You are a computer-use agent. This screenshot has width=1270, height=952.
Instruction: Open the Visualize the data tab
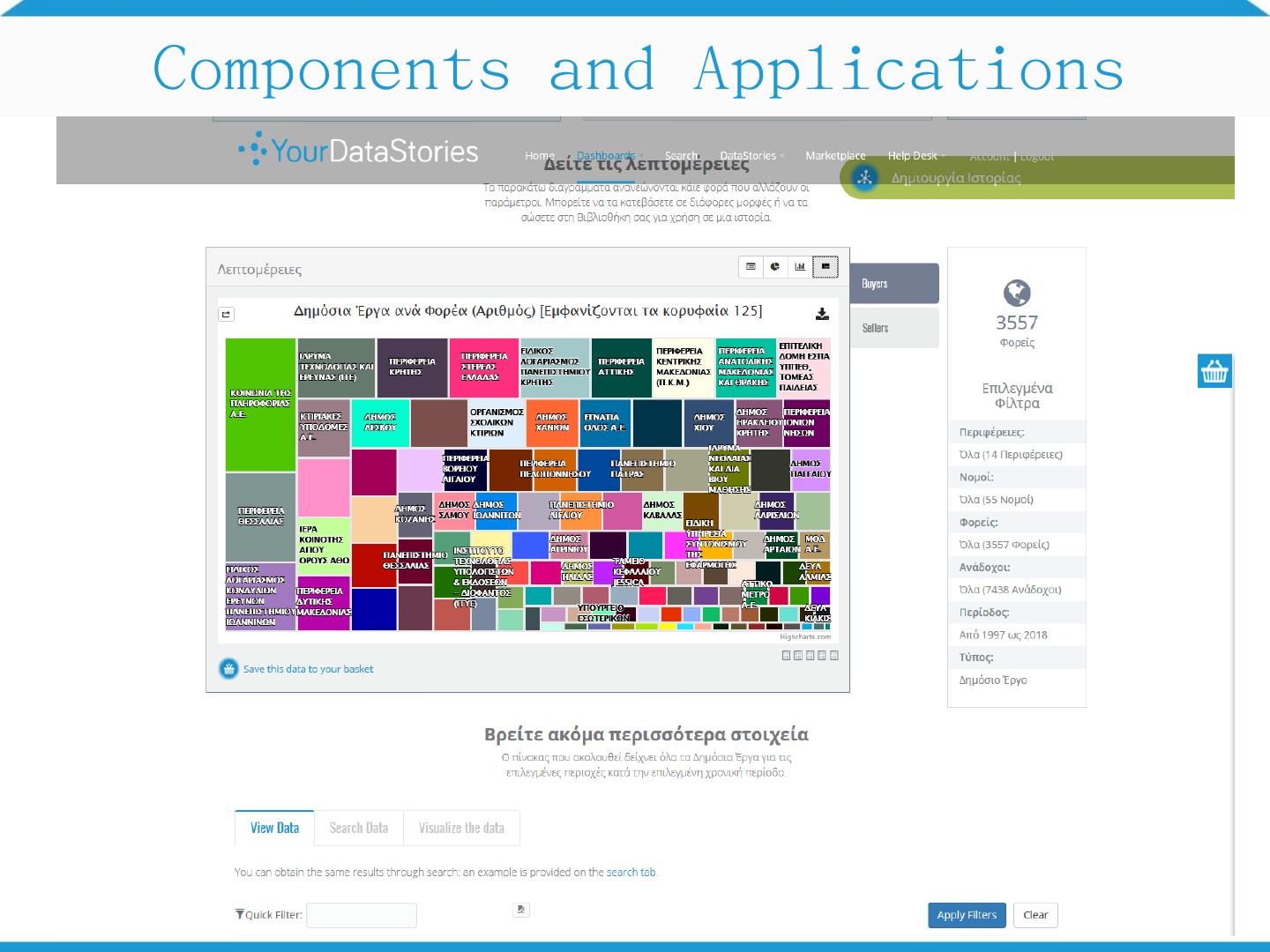(x=461, y=828)
